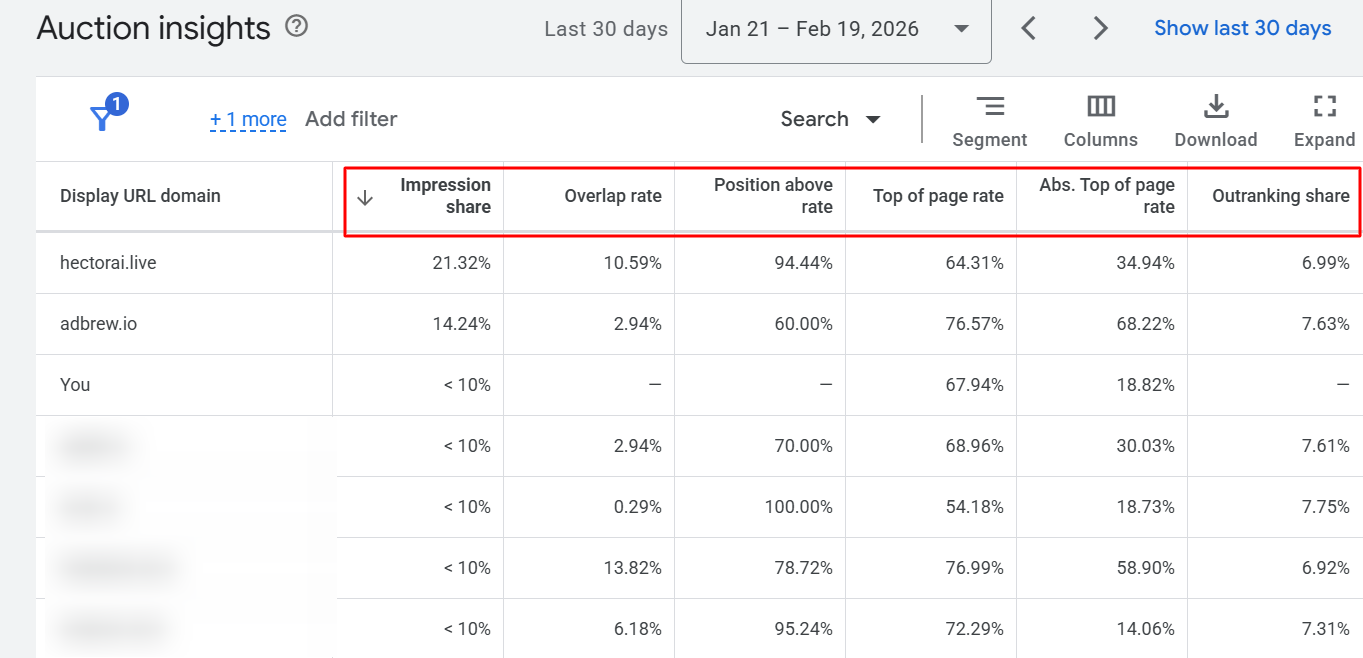Select the hectorai.live domain row
This screenshot has height=658, width=1363.
(x=108, y=263)
